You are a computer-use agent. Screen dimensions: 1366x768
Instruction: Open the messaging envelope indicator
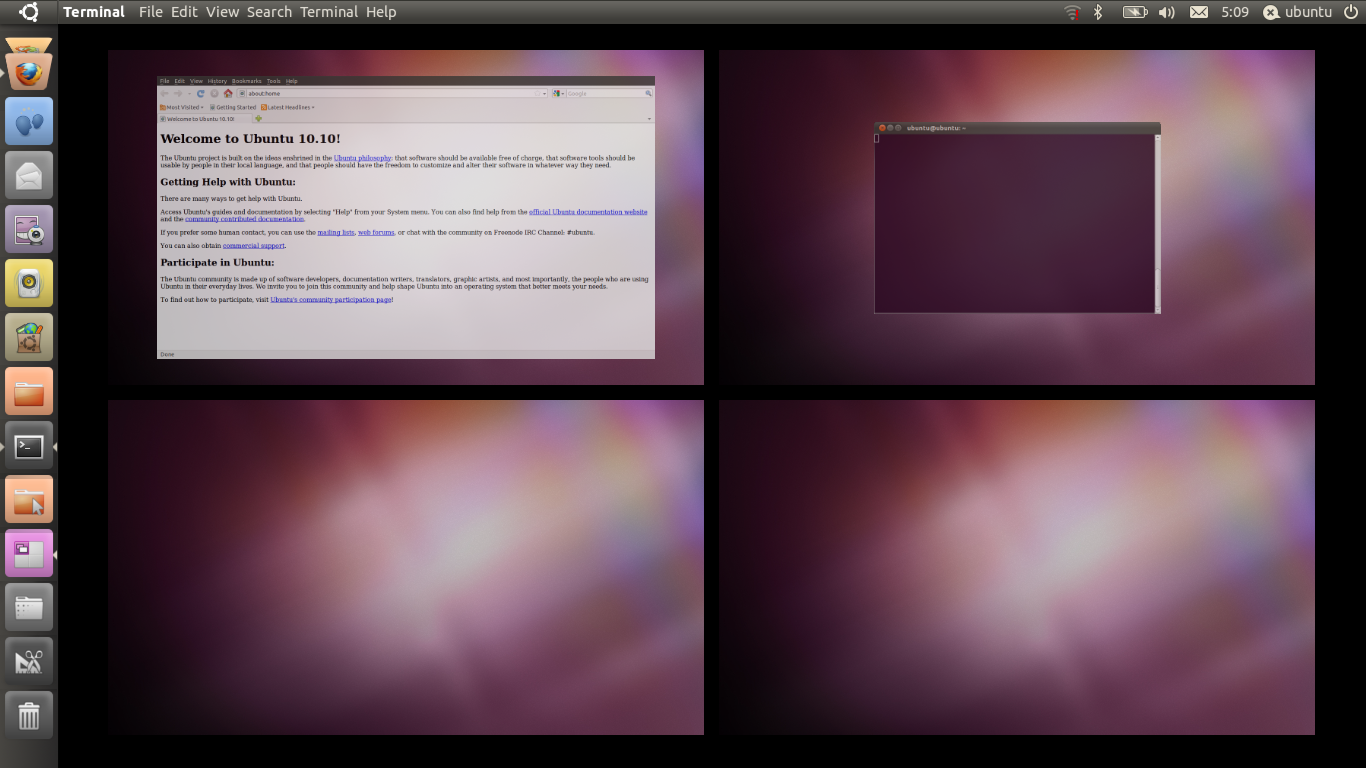point(1199,12)
